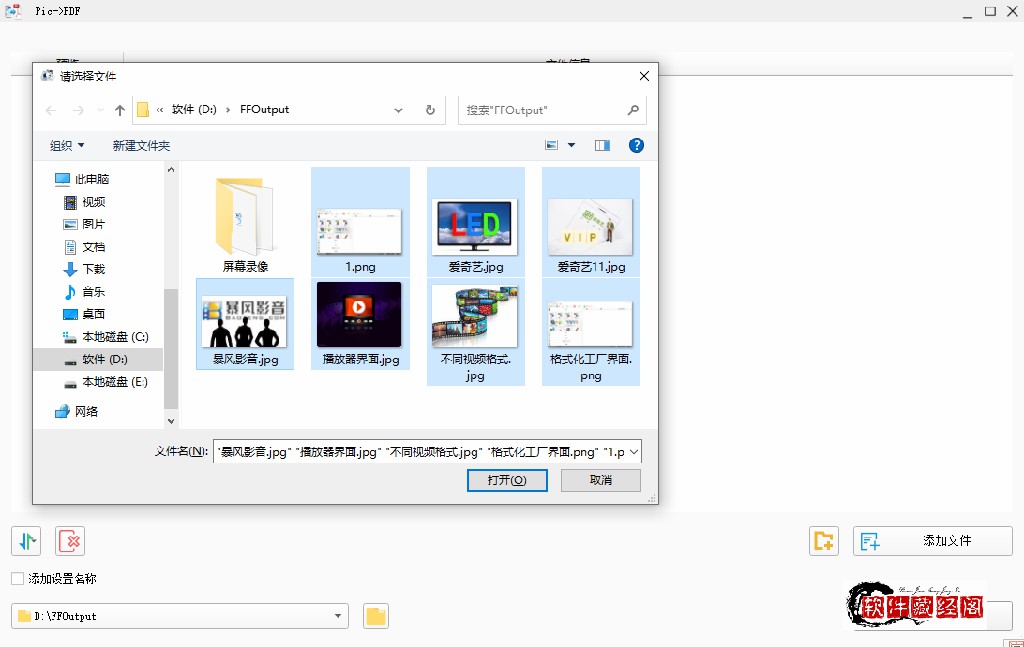1024x647 pixels.
Task: Click 新建文件夹 to create a new folder
Action: coord(141,145)
